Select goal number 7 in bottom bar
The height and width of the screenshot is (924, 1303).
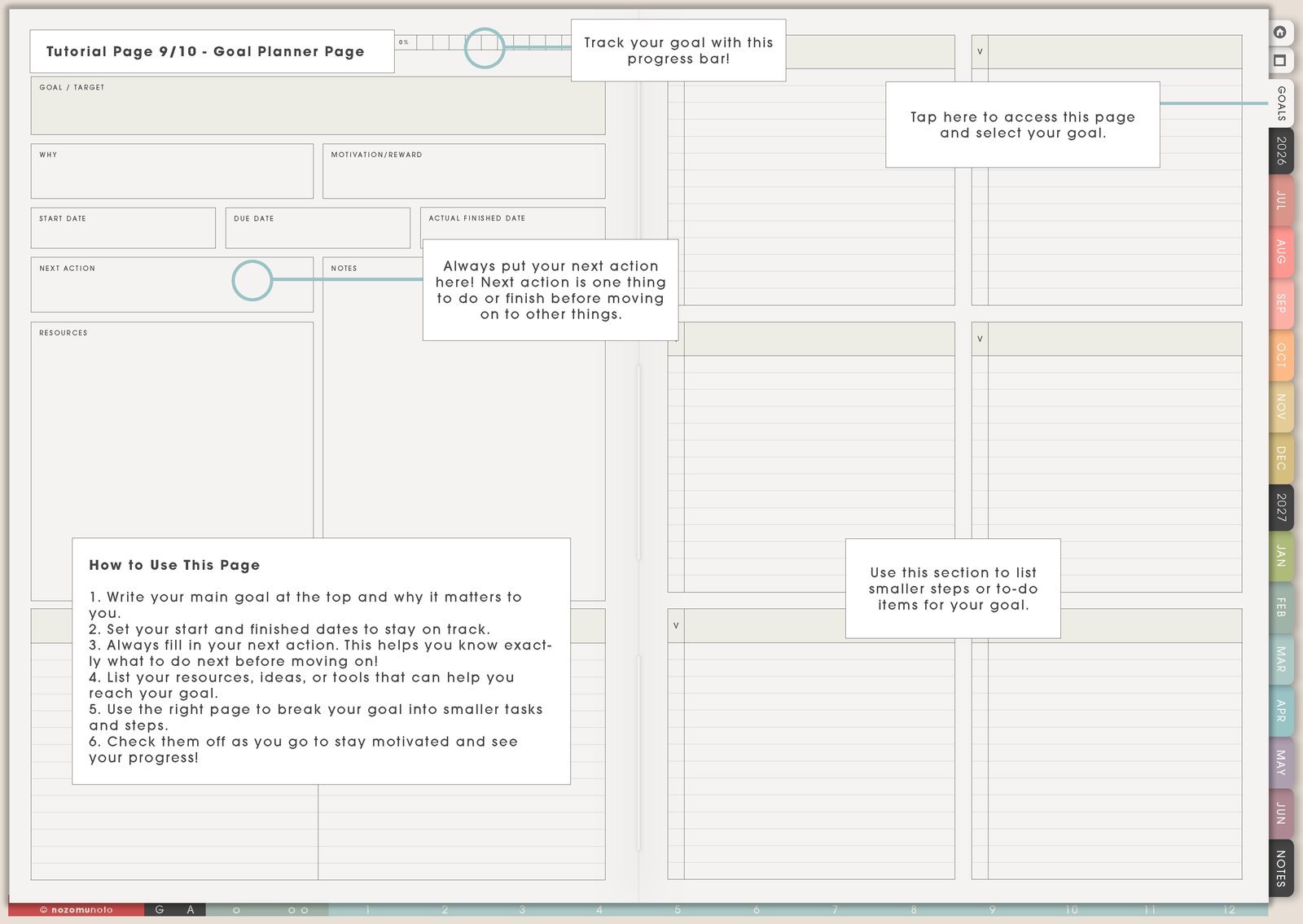tap(835, 910)
